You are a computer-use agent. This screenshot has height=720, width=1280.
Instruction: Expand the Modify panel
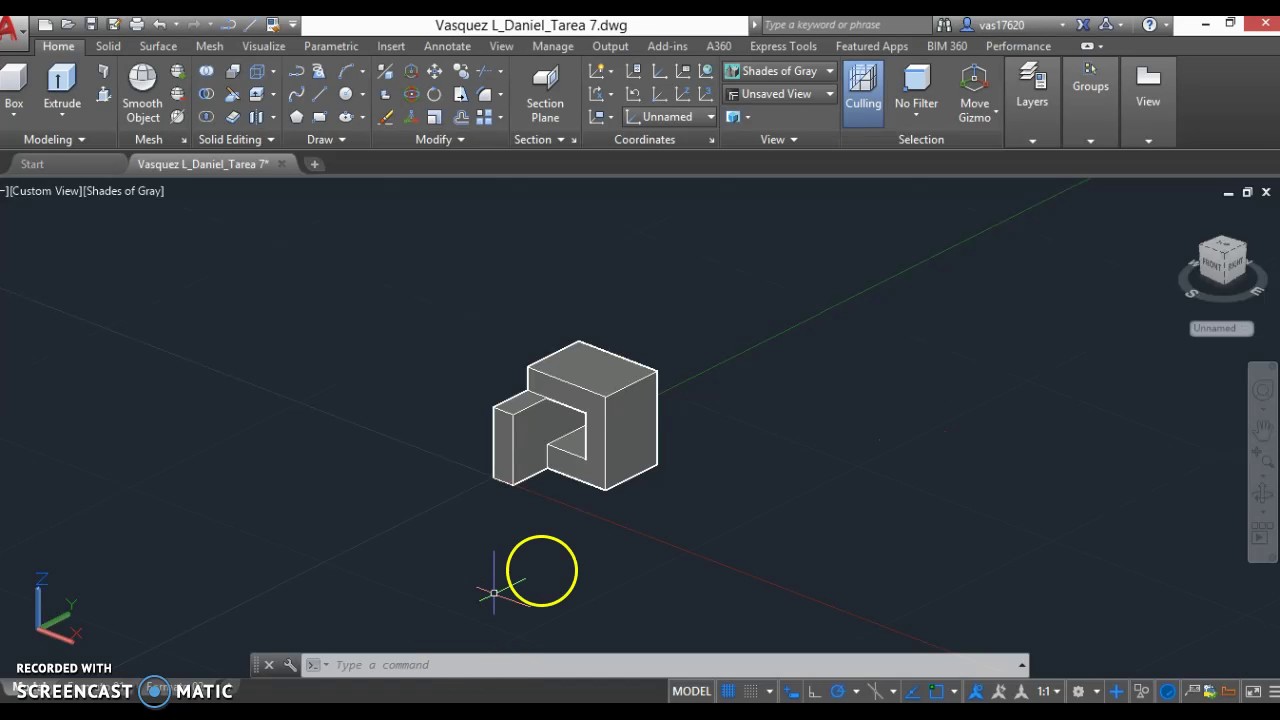440,140
